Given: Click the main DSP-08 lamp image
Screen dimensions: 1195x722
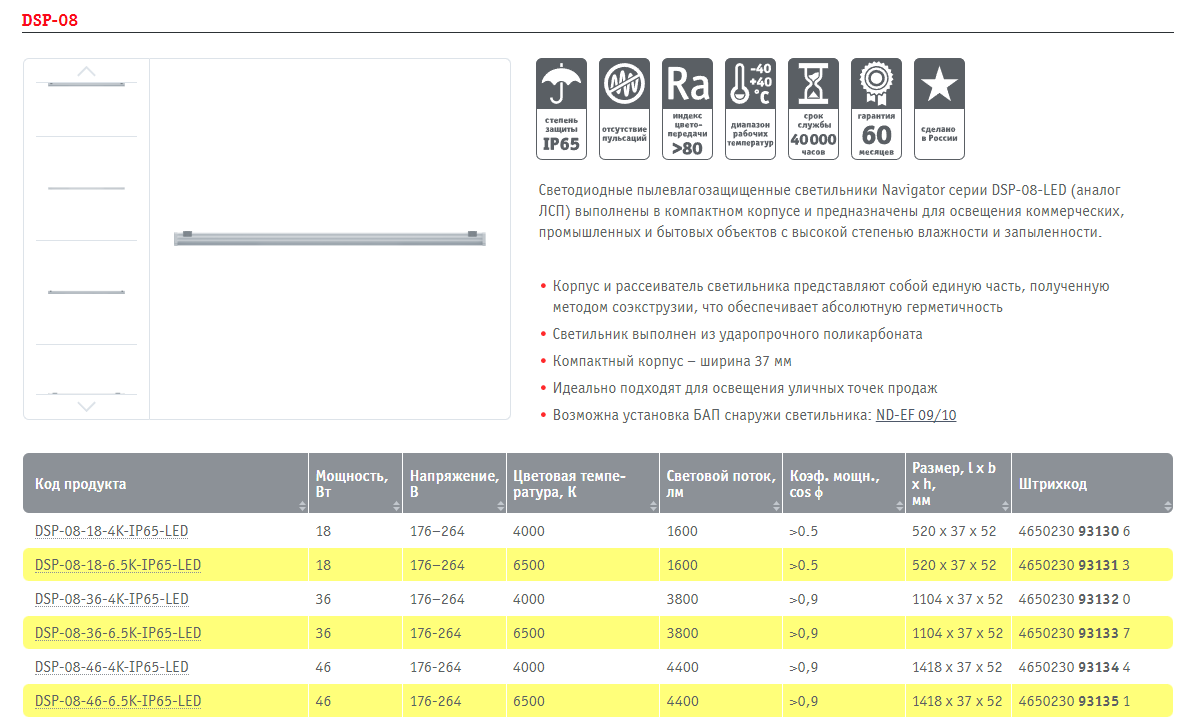Looking at the screenshot, I should [x=329, y=239].
